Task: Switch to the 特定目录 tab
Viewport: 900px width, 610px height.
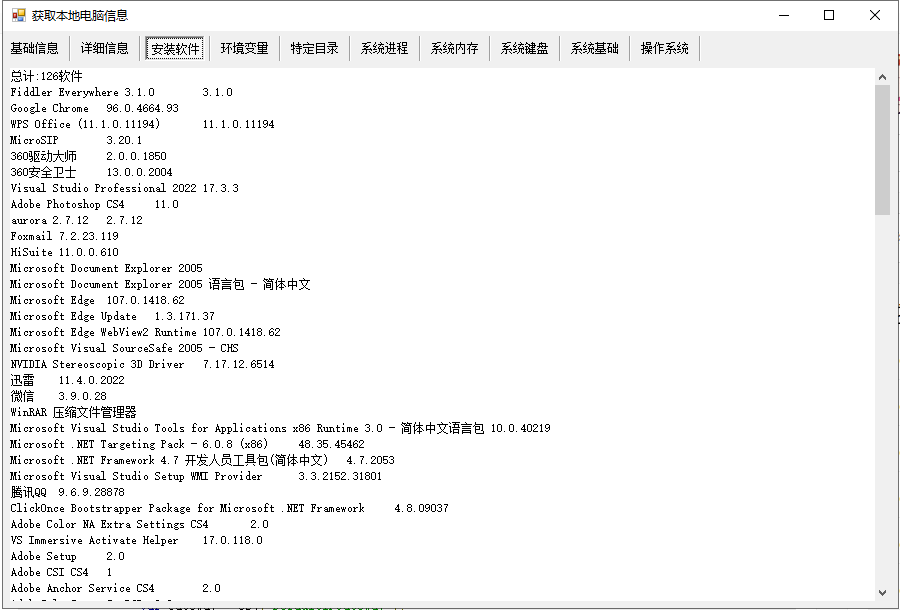Action: click(315, 48)
